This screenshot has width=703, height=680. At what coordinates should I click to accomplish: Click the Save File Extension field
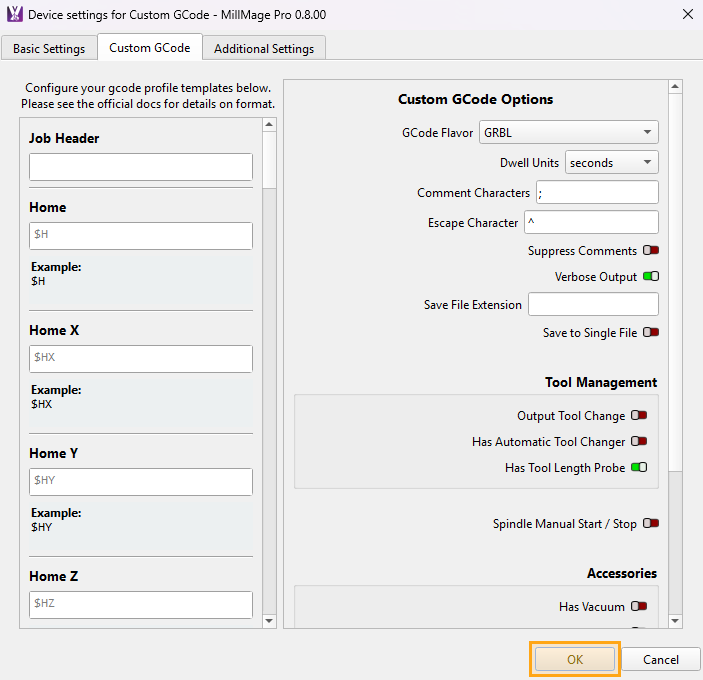click(x=593, y=304)
